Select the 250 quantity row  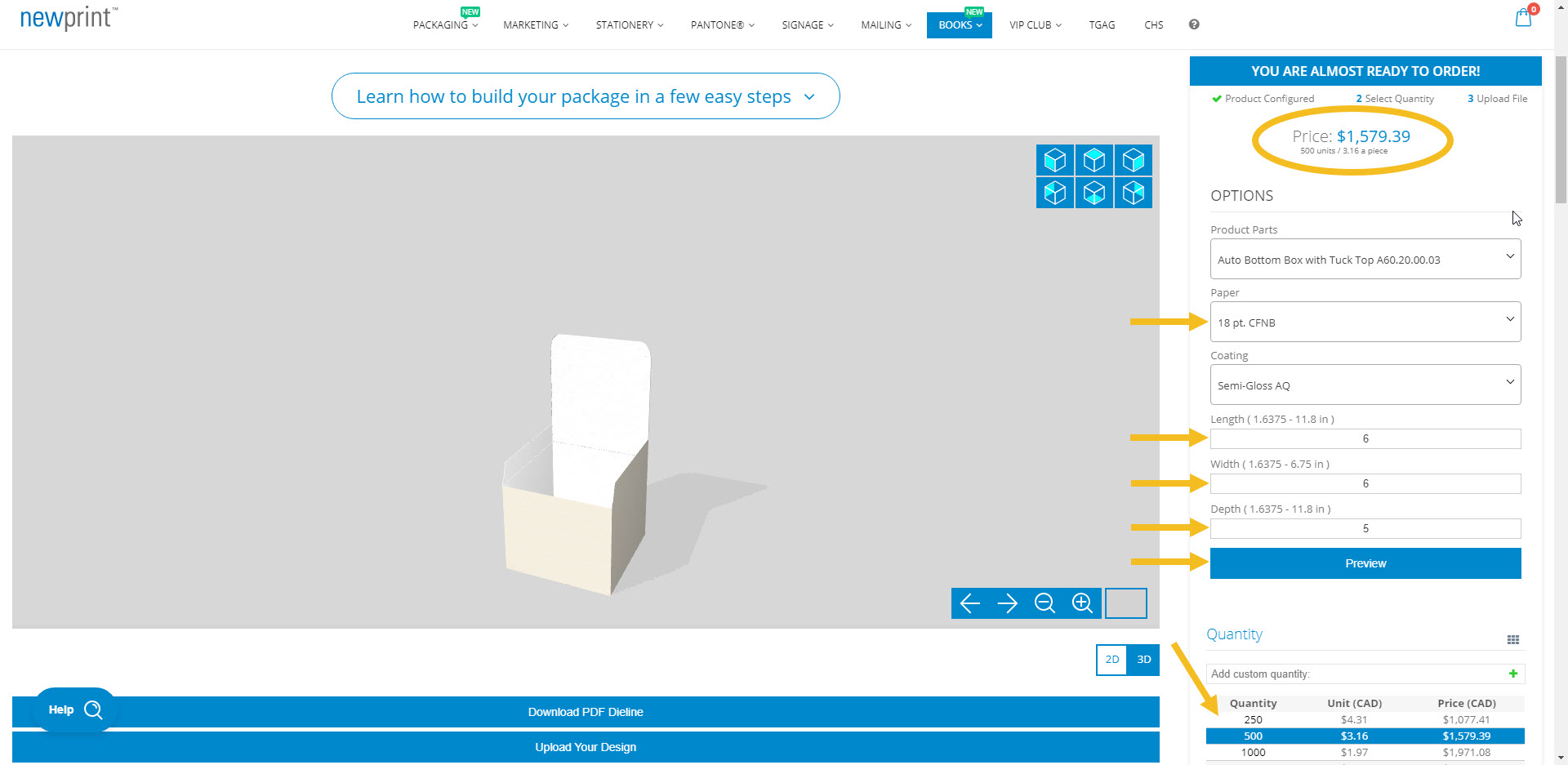coord(1365,719)
